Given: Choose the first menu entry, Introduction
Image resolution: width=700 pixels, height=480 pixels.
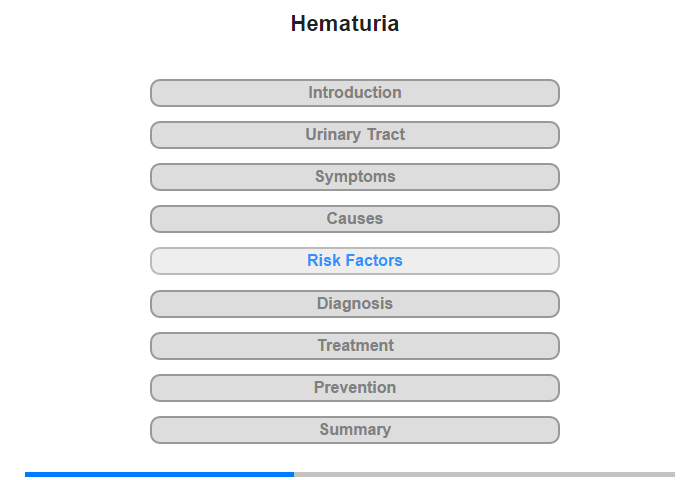Looking at the screenshot, I should [354, 93].
